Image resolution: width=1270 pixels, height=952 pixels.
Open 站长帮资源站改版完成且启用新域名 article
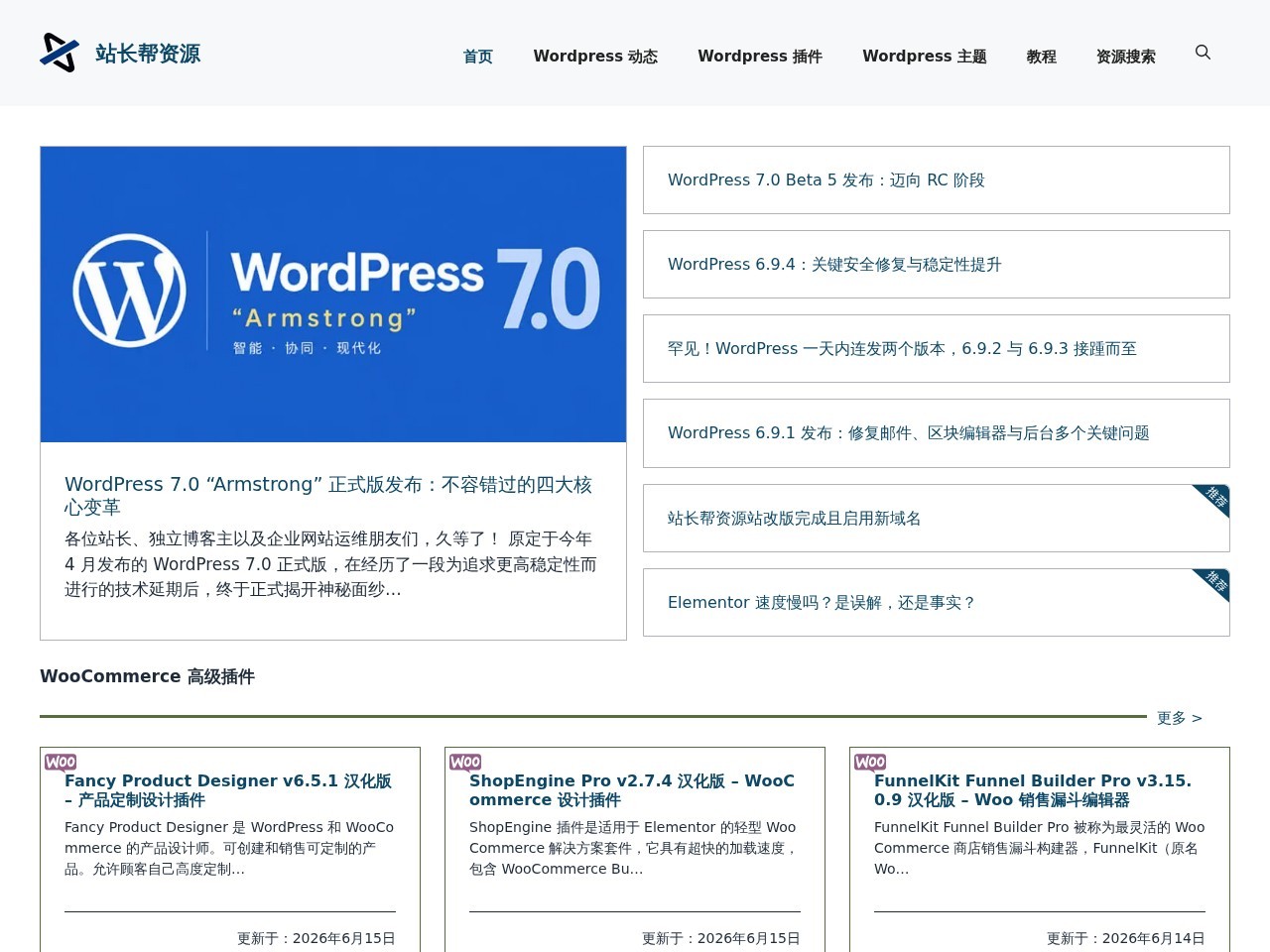click(x=794, y=519)
